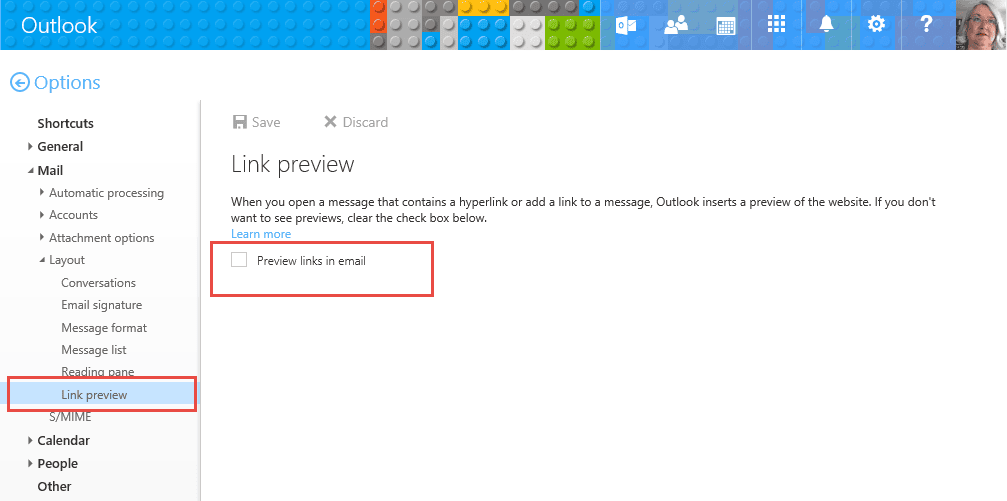Click the Save label text
This screenshot has height=501, width=1007.
pos(266,122)
